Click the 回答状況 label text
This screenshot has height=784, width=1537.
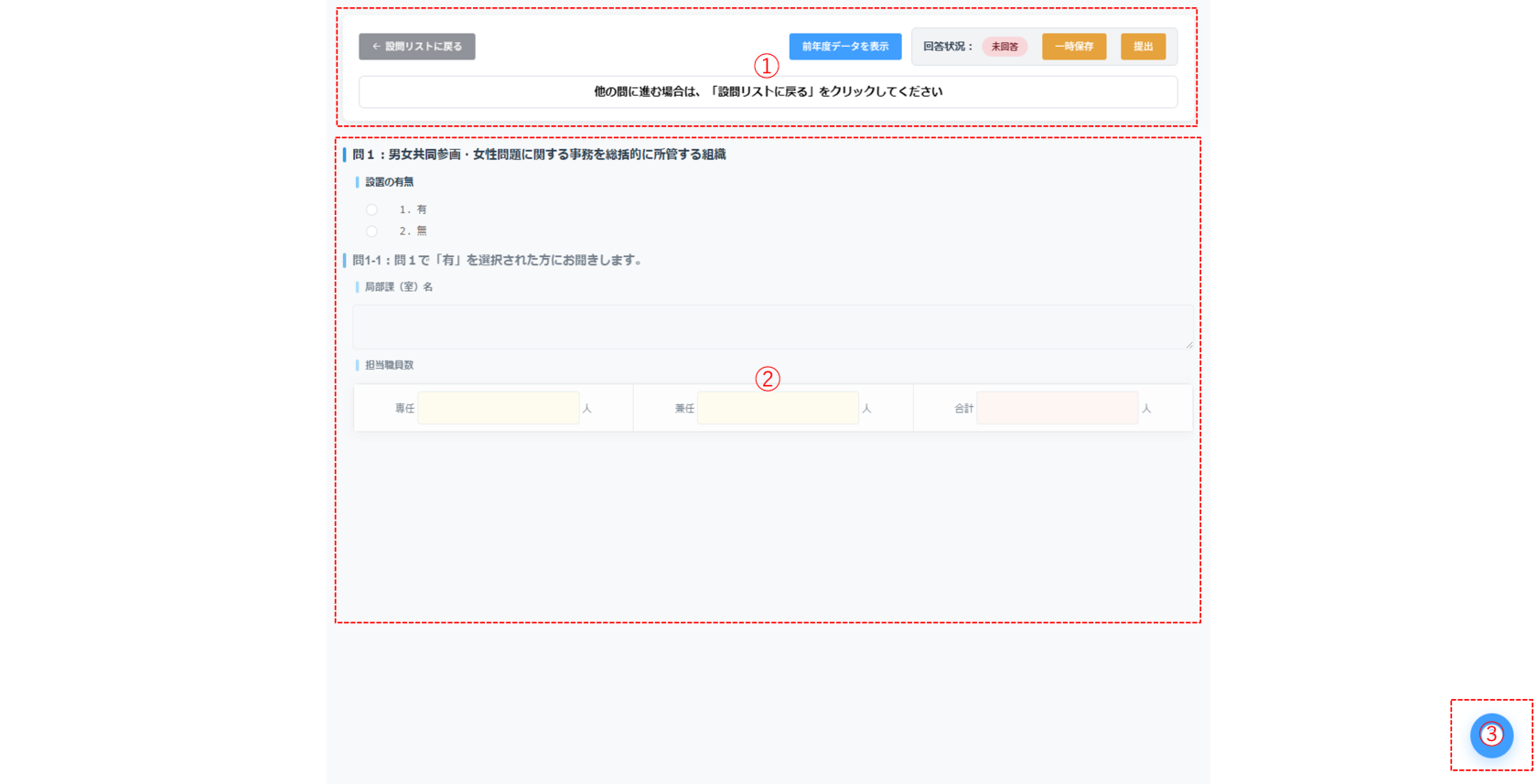(949, 47)
